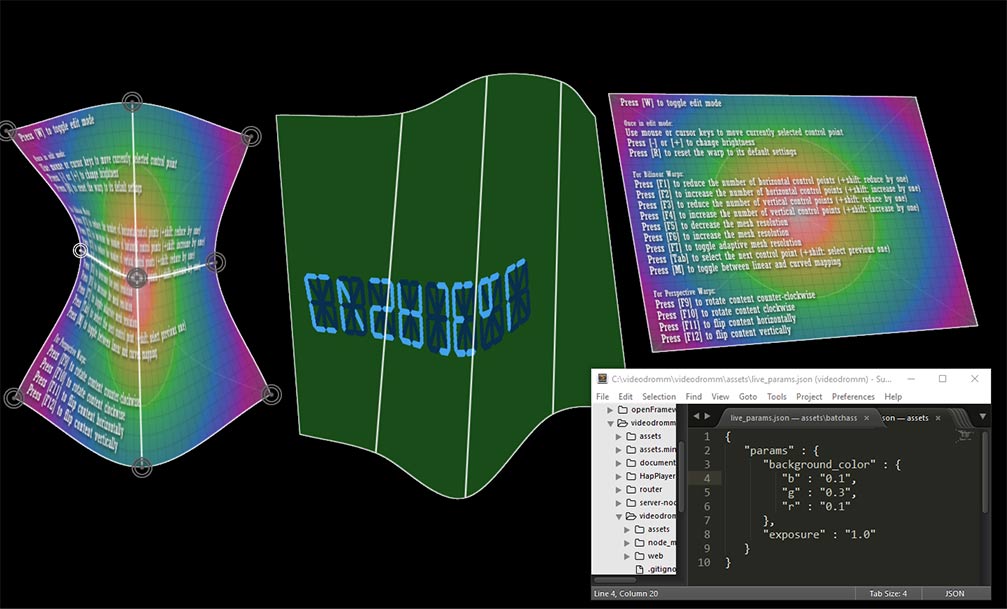Click the previous tab arrow in the tab bar
This screenshot has width=1007, height=609.
(696, 416)
